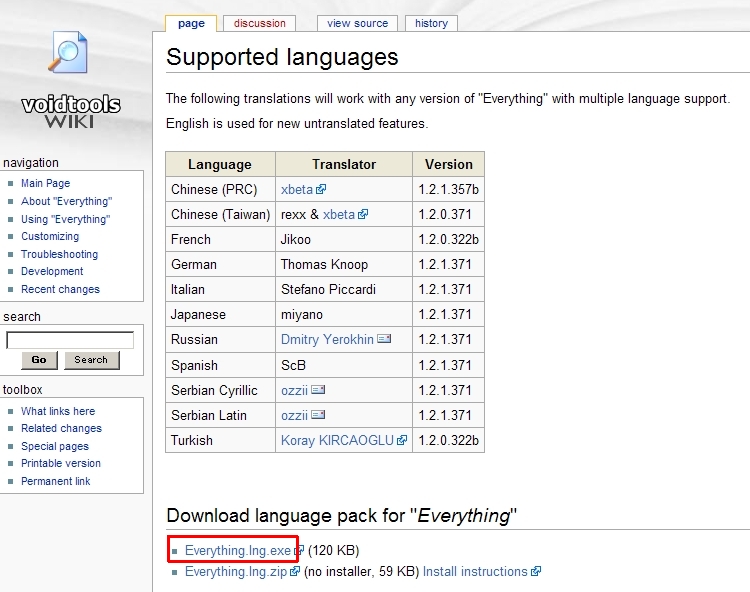Click version 1.2.1.357b cell
The image size is (750, 592).
click(x=449, y=189)
